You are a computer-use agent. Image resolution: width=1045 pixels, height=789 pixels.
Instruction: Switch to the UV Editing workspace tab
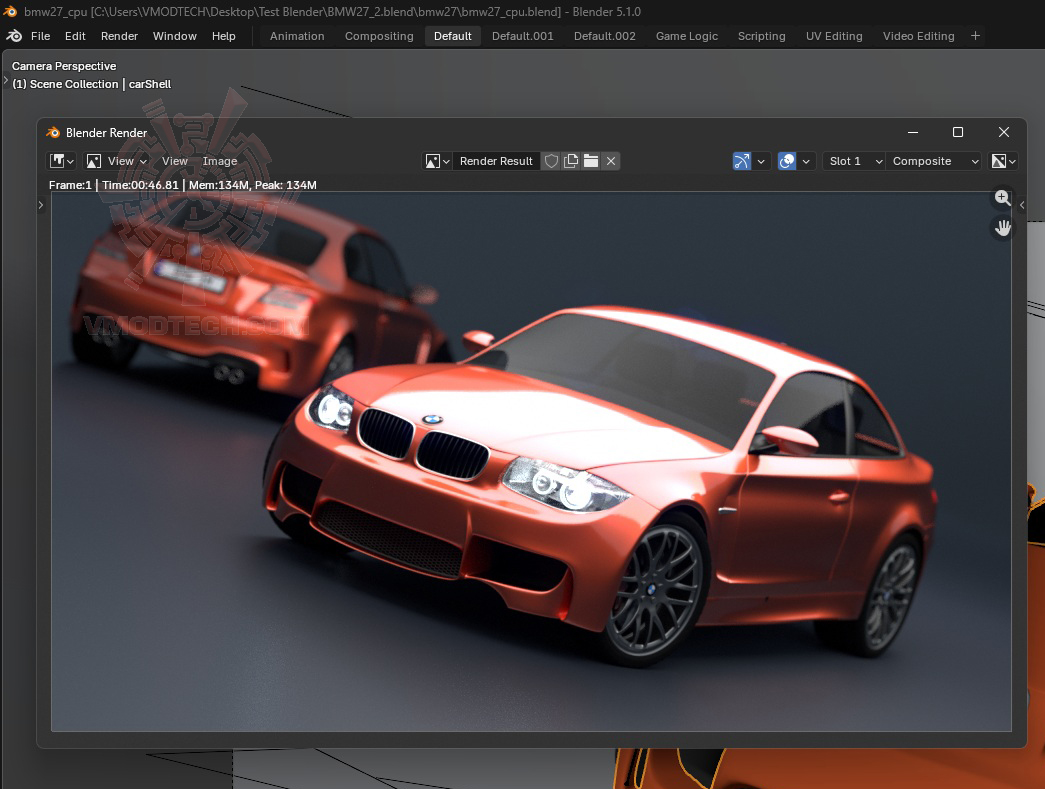click(834, 36)
